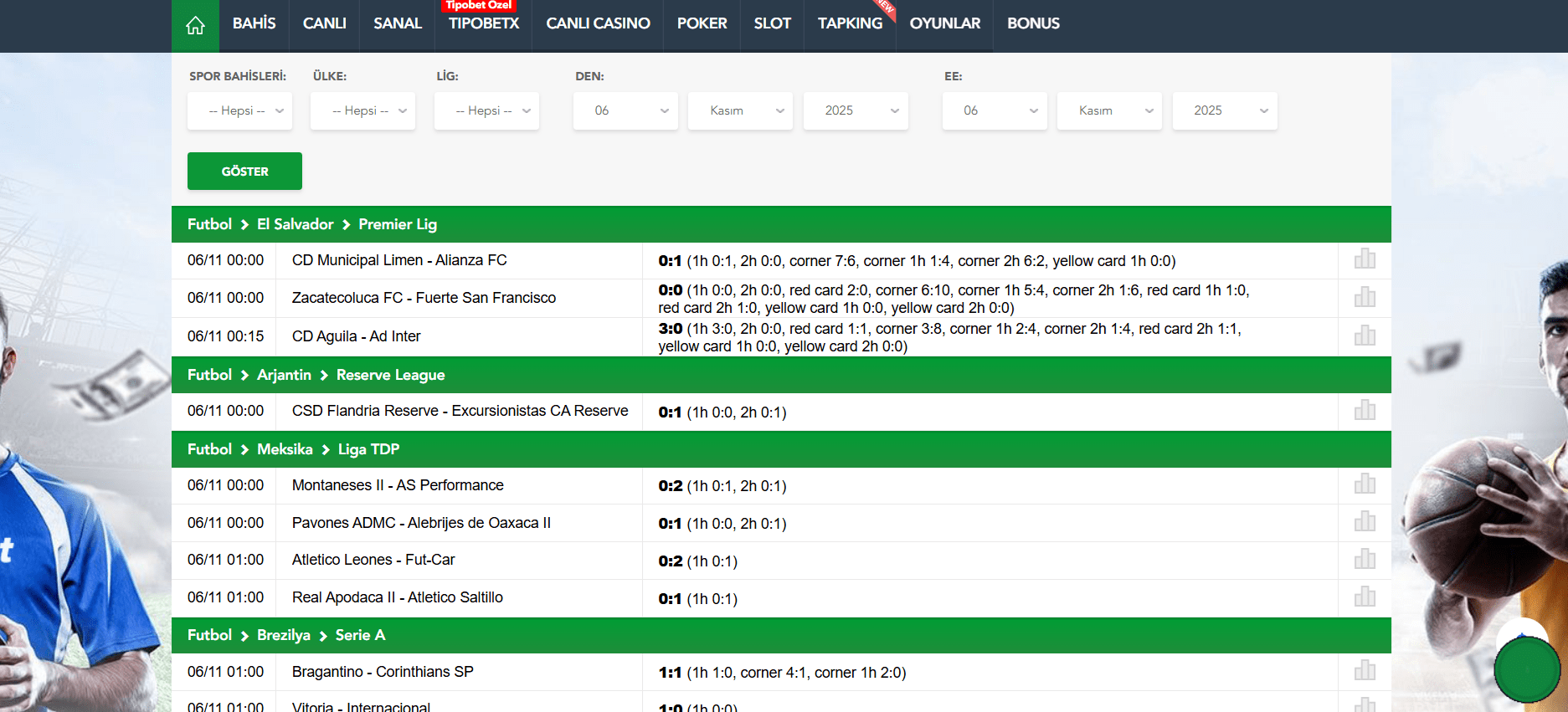Open statistics icon for Zacatecoluca FC match

1365,297
